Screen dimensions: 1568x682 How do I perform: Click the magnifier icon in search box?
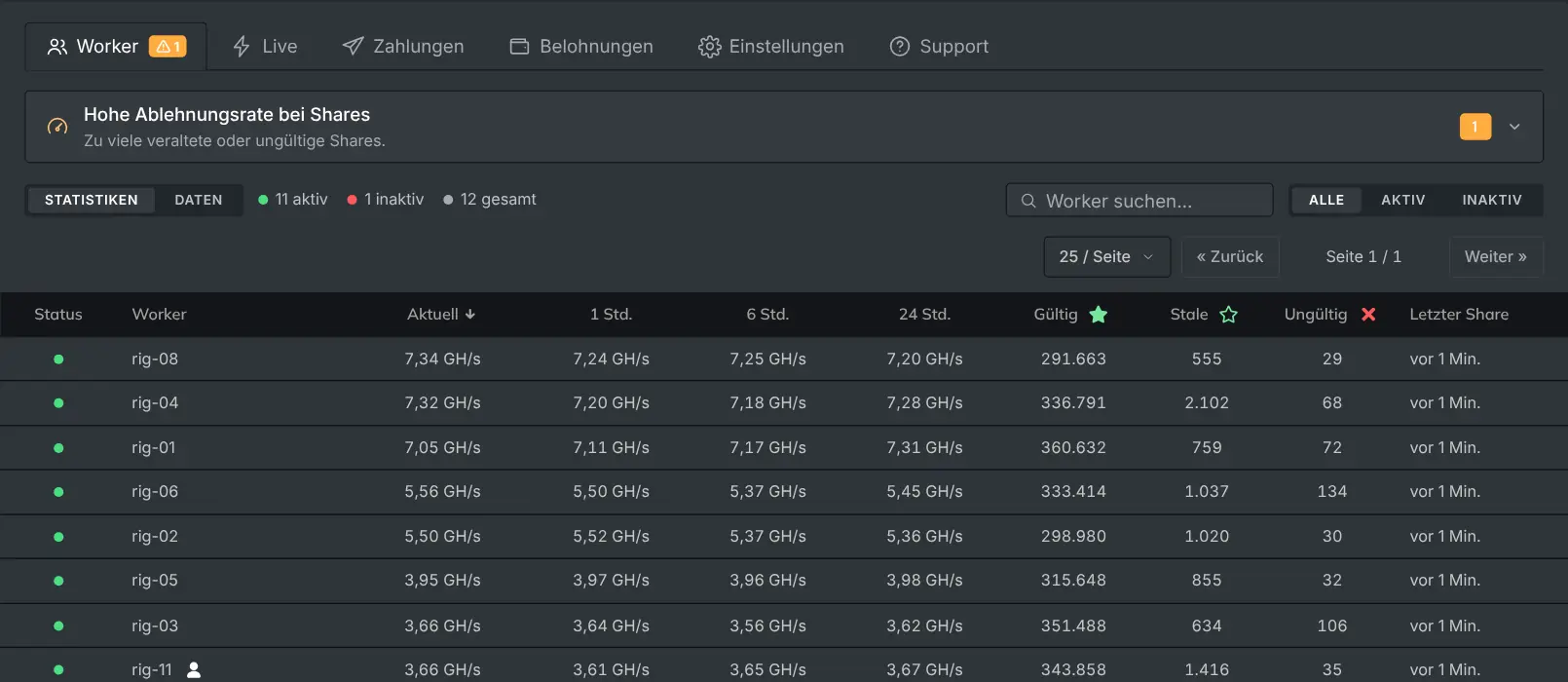point(1028,201)
